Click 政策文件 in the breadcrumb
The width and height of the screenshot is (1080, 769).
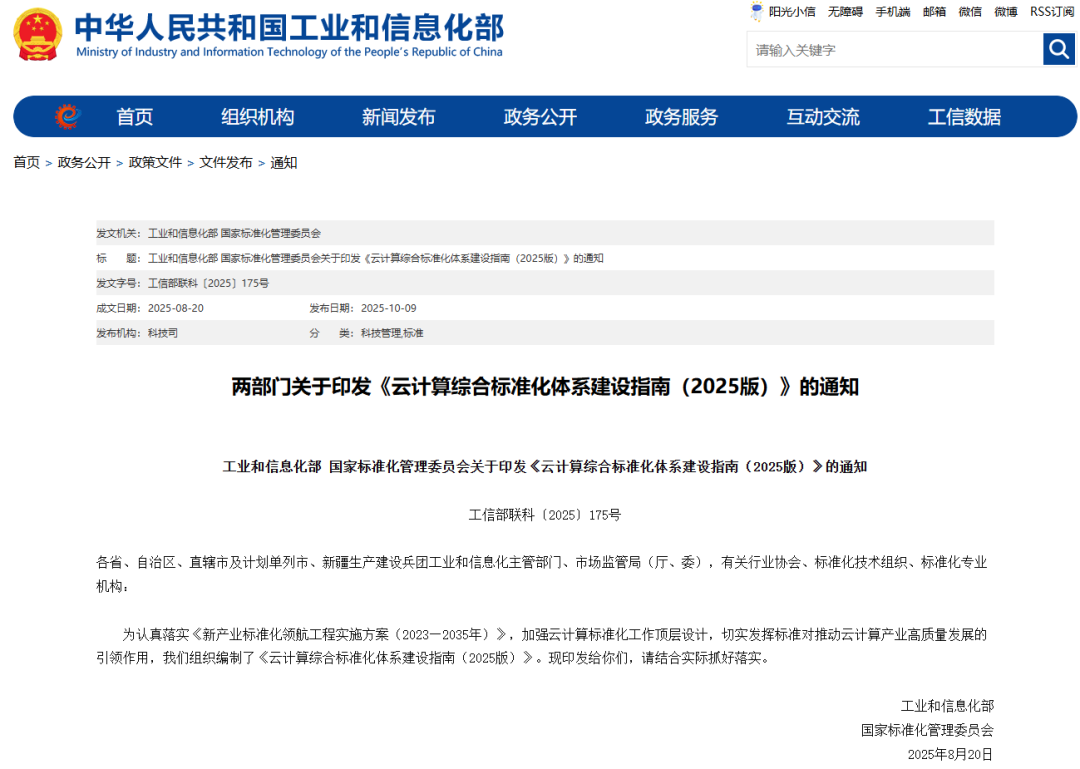point(154,162)
